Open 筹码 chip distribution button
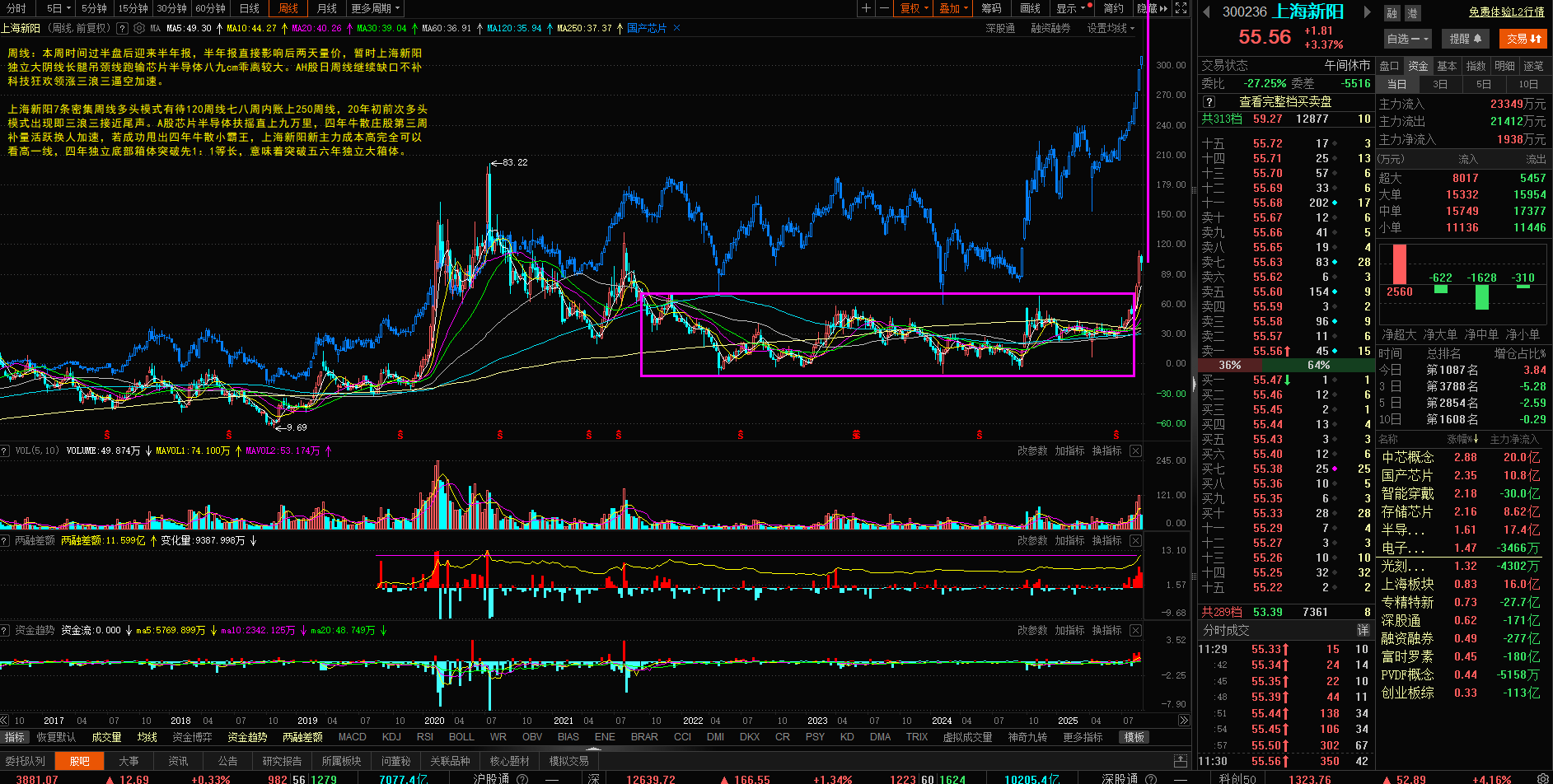This screenshot has width=1553, height=784. click(x=992, y=8)
